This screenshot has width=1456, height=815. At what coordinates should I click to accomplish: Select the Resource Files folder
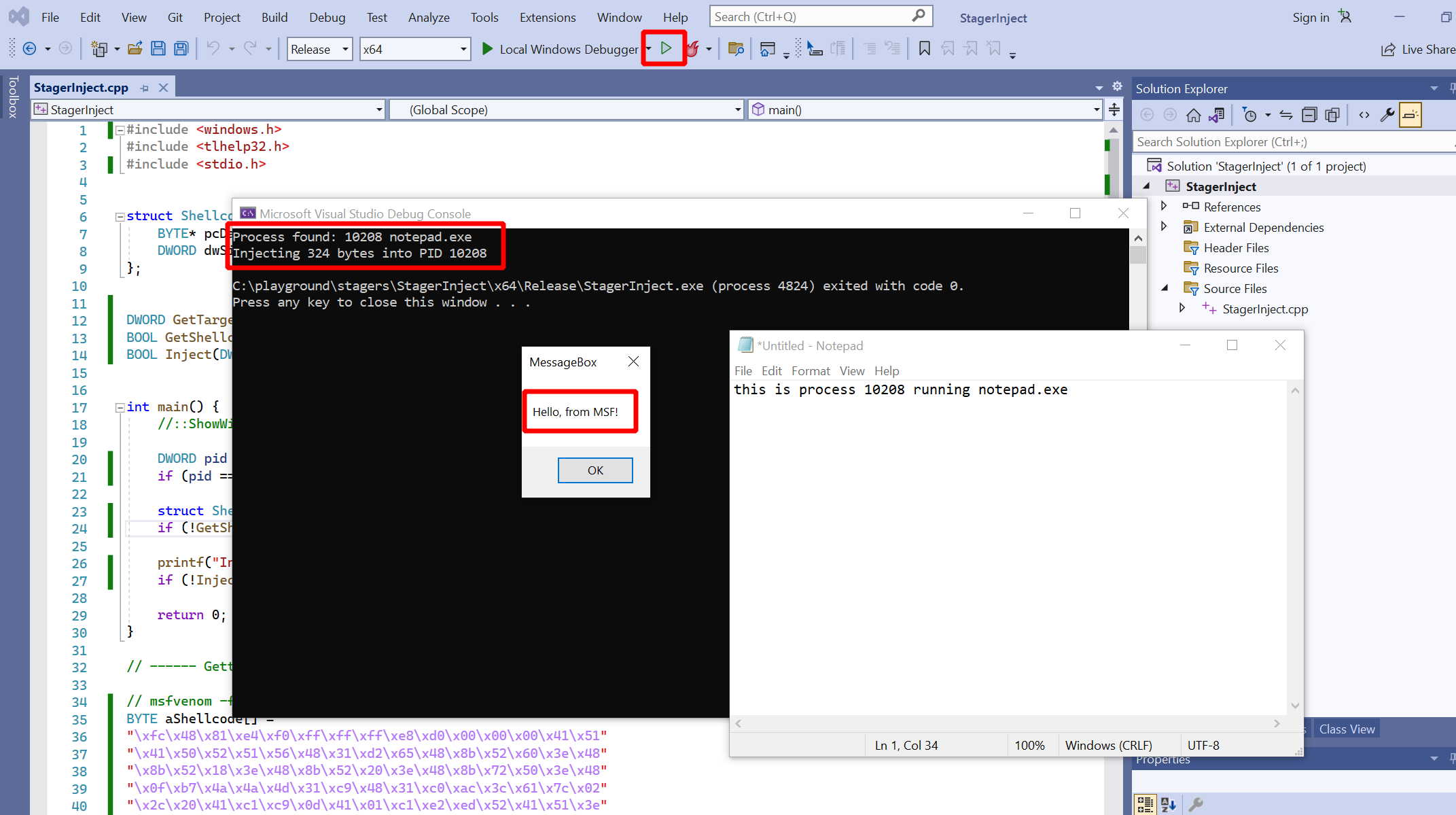1241,268
